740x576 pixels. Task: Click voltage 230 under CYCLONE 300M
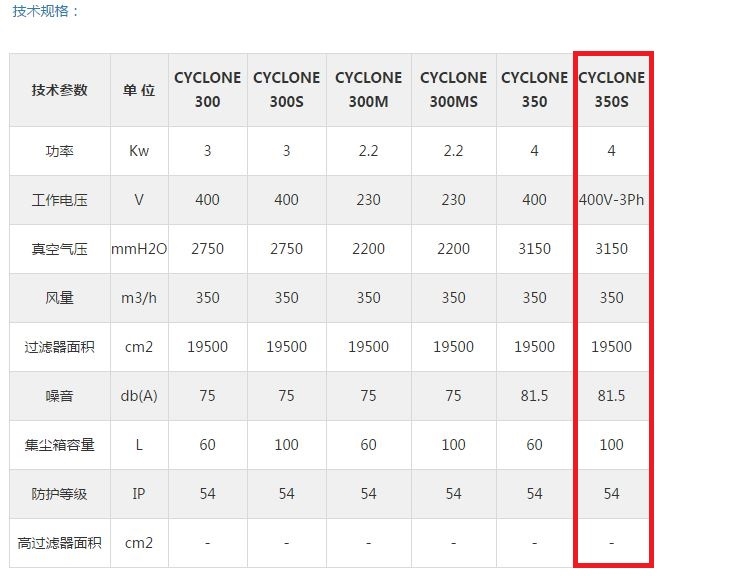tap(369, 200)
